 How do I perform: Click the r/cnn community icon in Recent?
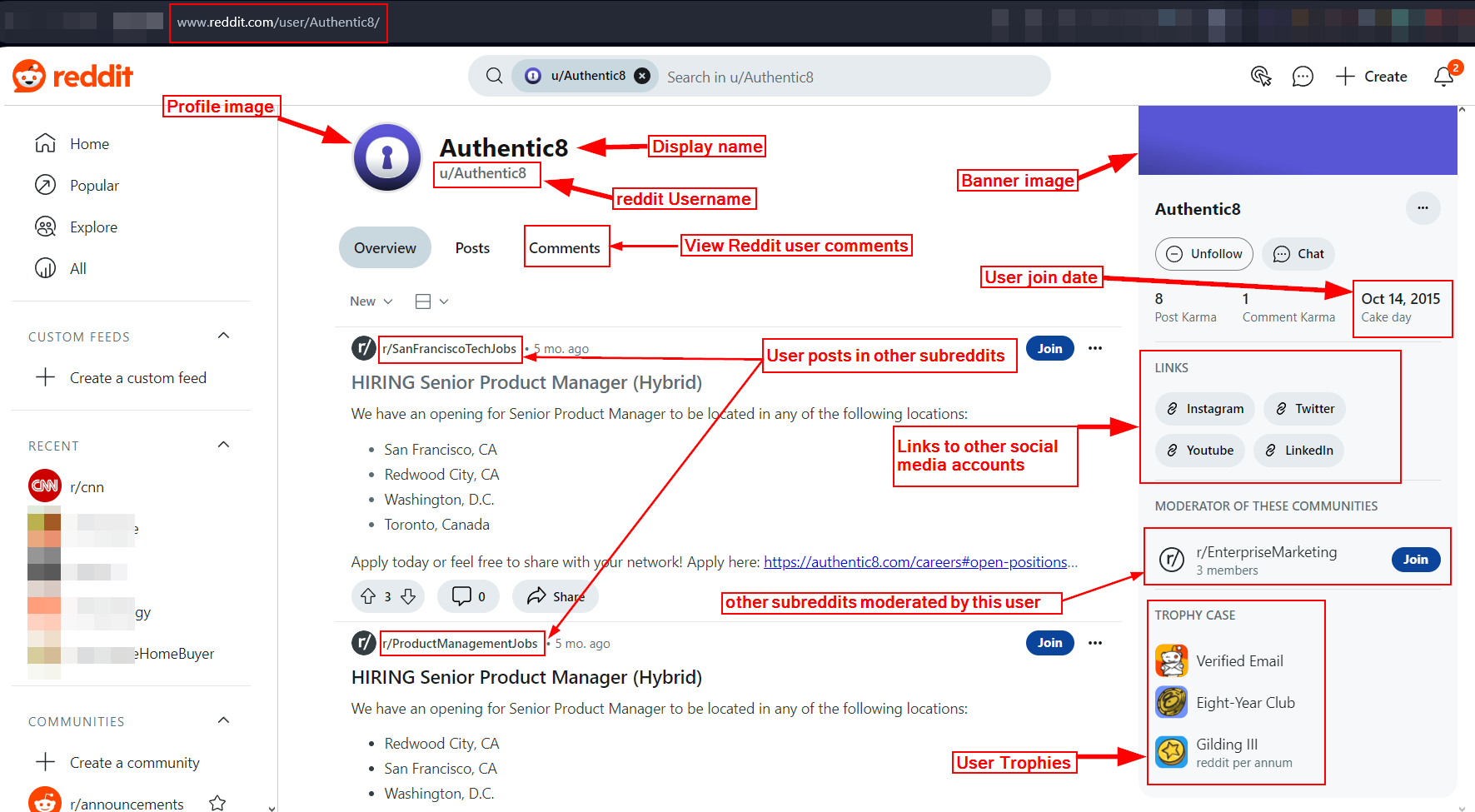[x=44, y=486]
